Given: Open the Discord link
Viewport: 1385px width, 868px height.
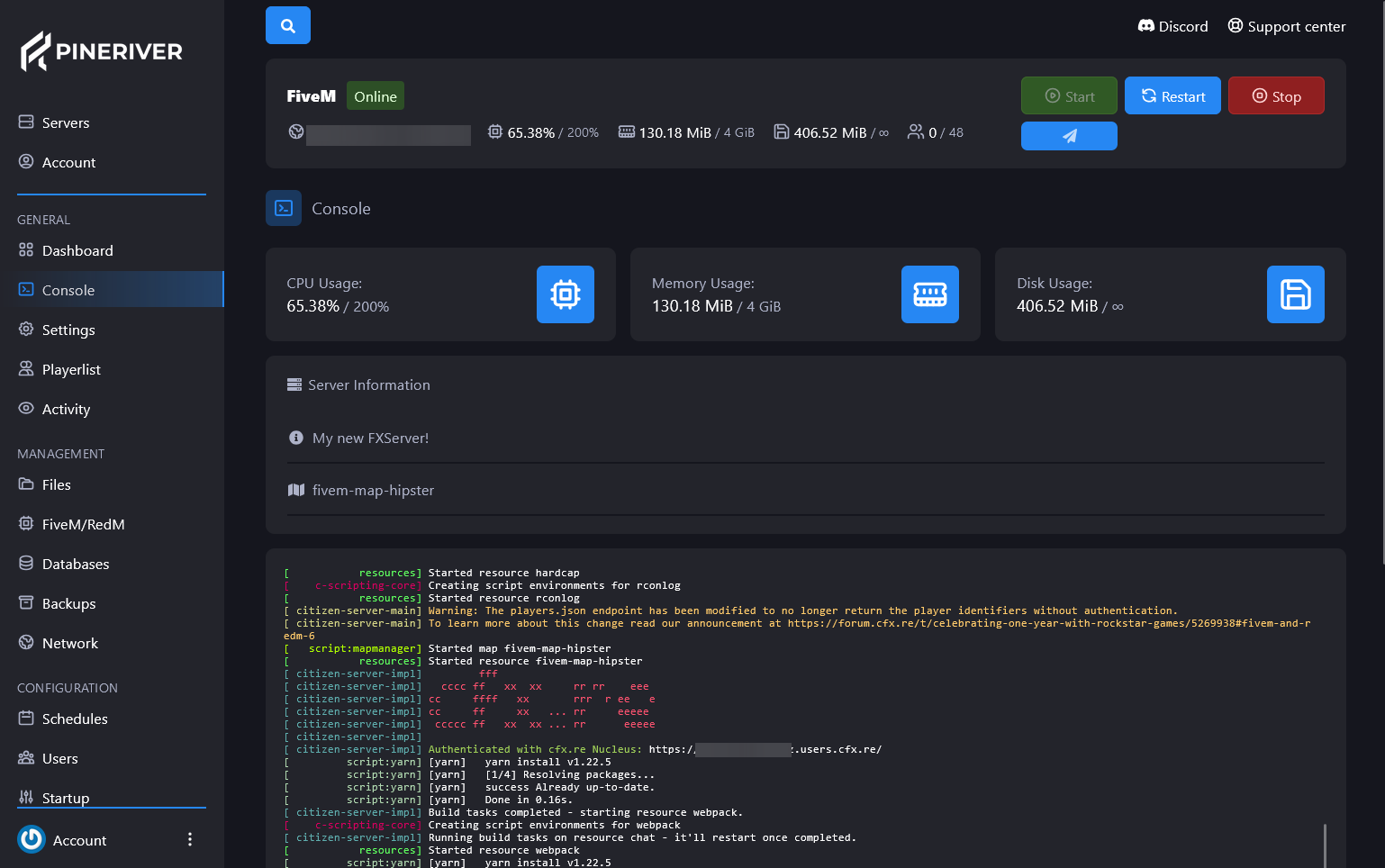Looking at the screenshot, I should coord(1172,26).
